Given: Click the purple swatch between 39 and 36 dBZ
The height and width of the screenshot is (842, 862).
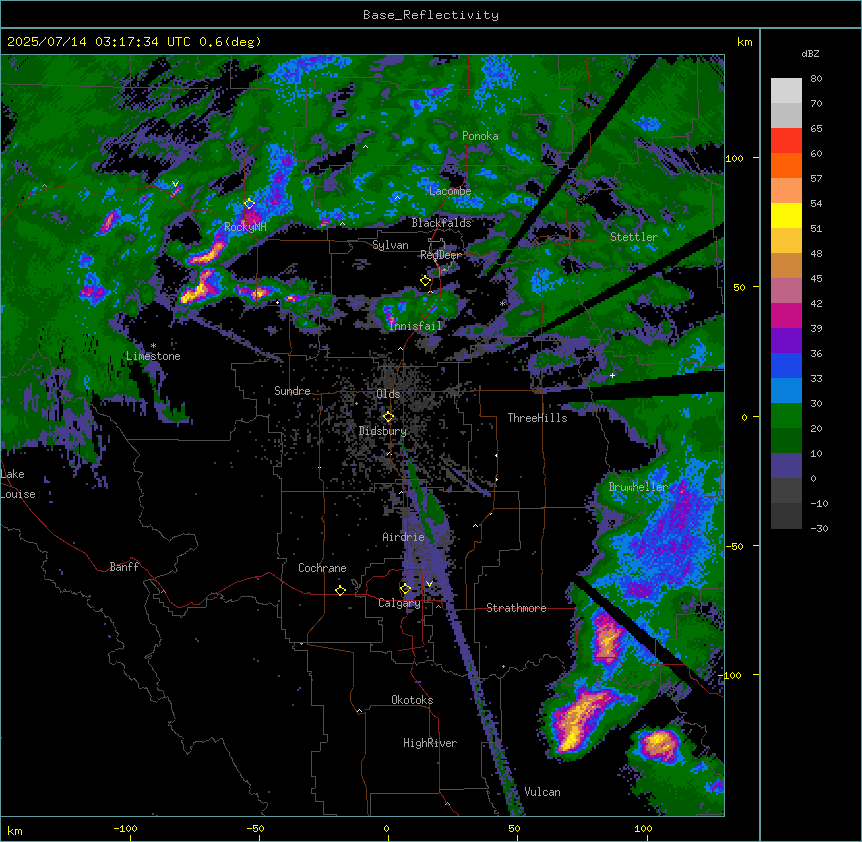Looking at the screenshot, I should [x=786, y=341].
